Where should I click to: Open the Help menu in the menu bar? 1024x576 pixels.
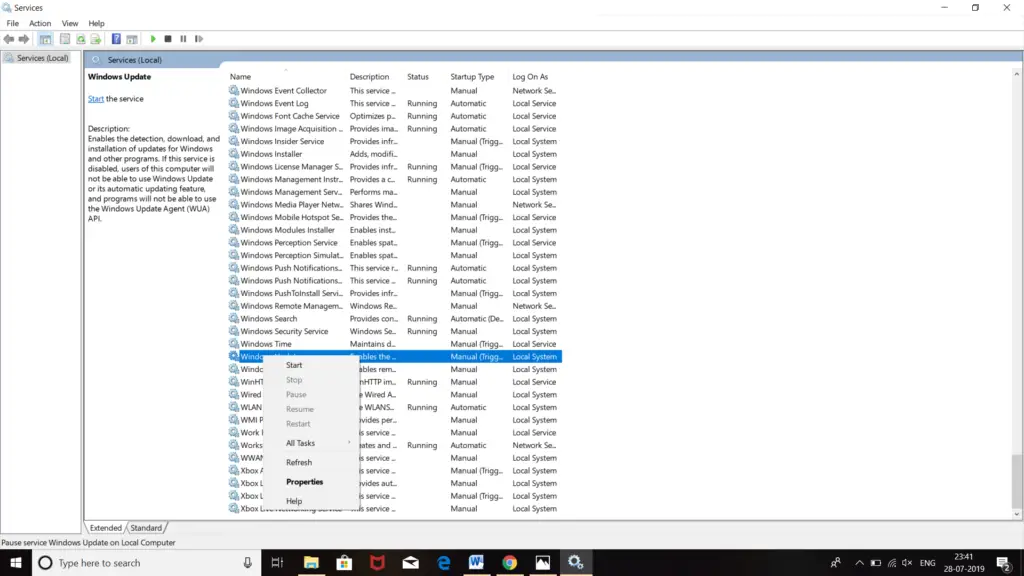97,24
